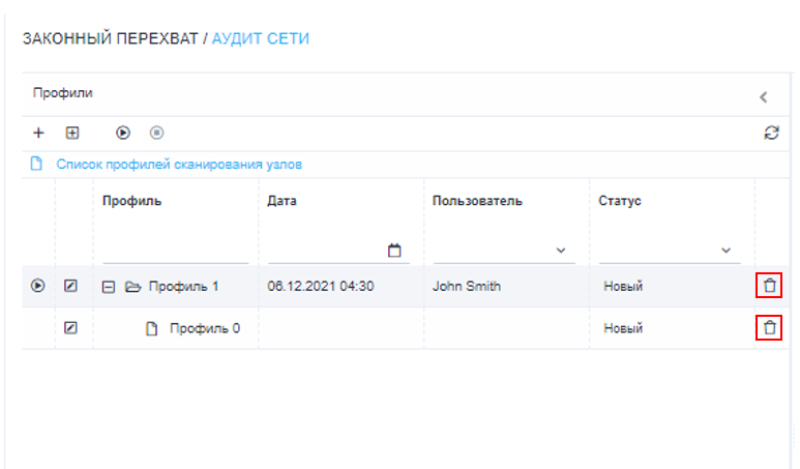800x469 pixels.
Task: Click the Профиль column header
Action: coord(131,201)
